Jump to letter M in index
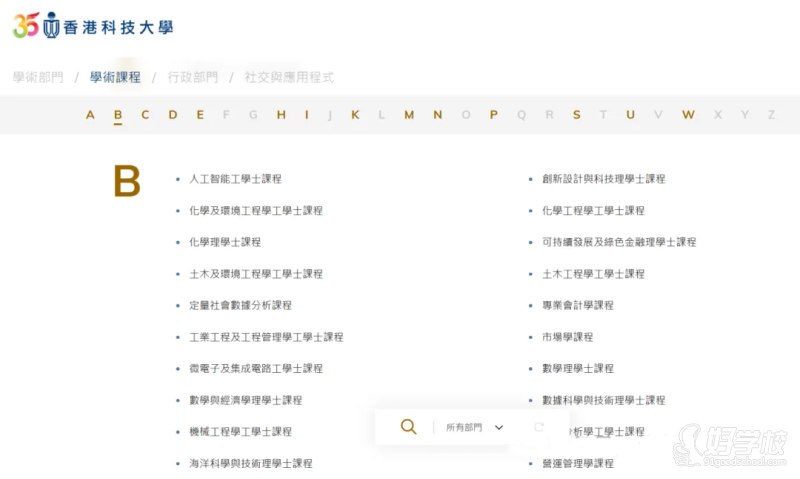The width and height of the screenshot is (800, 479). point(409,115)
